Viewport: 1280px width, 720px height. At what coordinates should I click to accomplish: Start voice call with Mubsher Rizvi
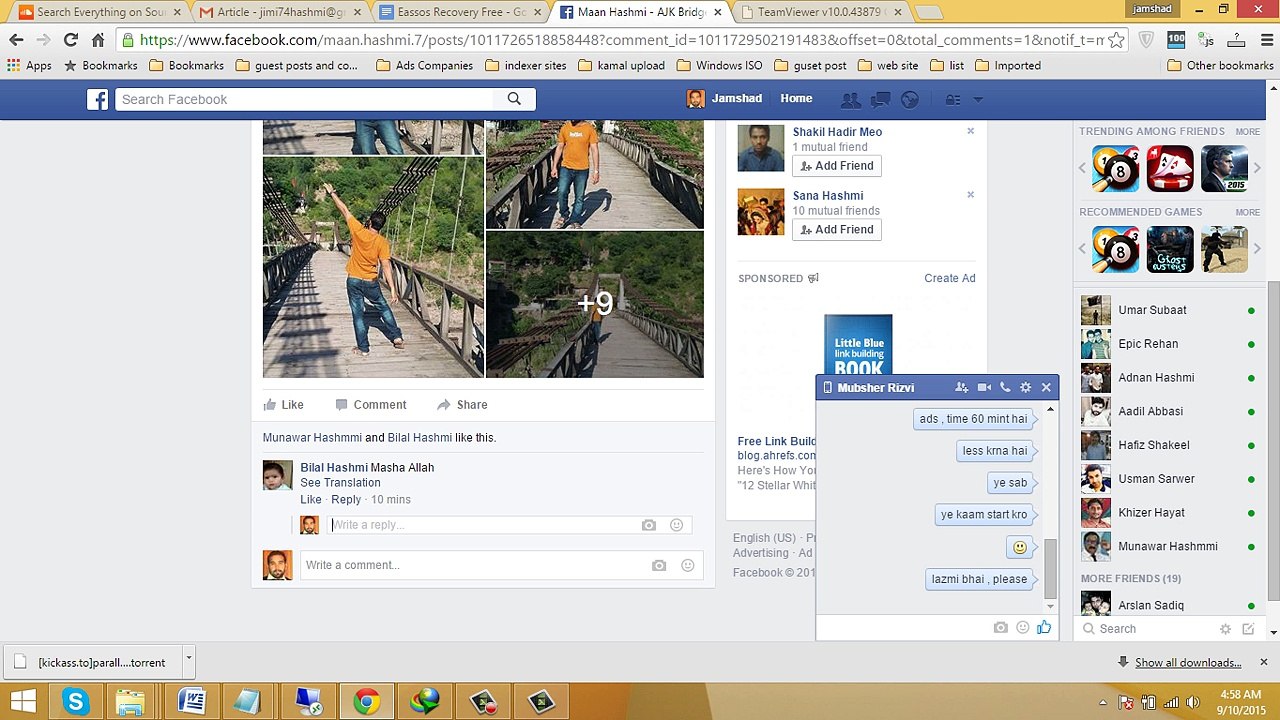[x=1005, y=387]
